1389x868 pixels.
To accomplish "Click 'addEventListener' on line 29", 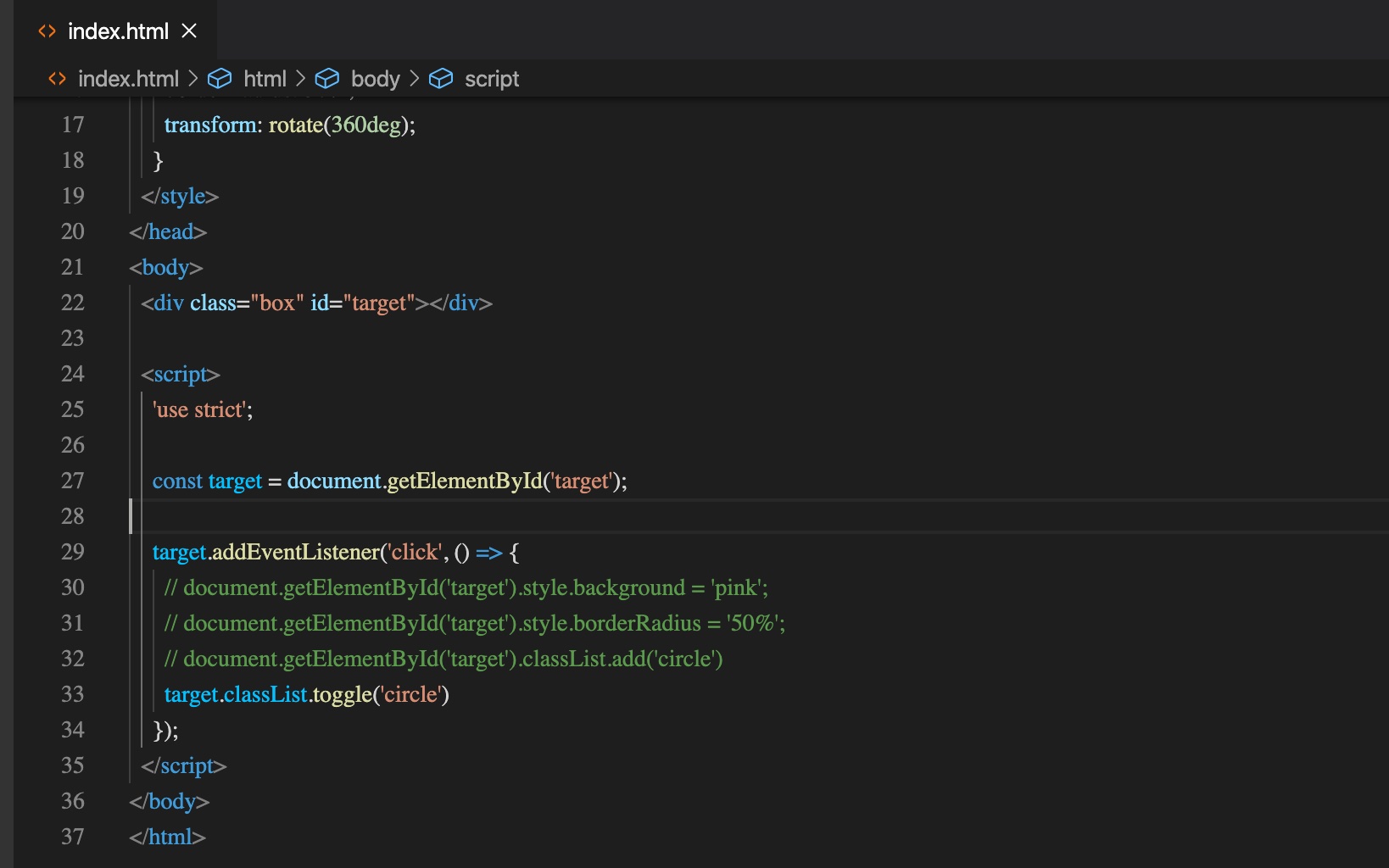I will 296,552.
